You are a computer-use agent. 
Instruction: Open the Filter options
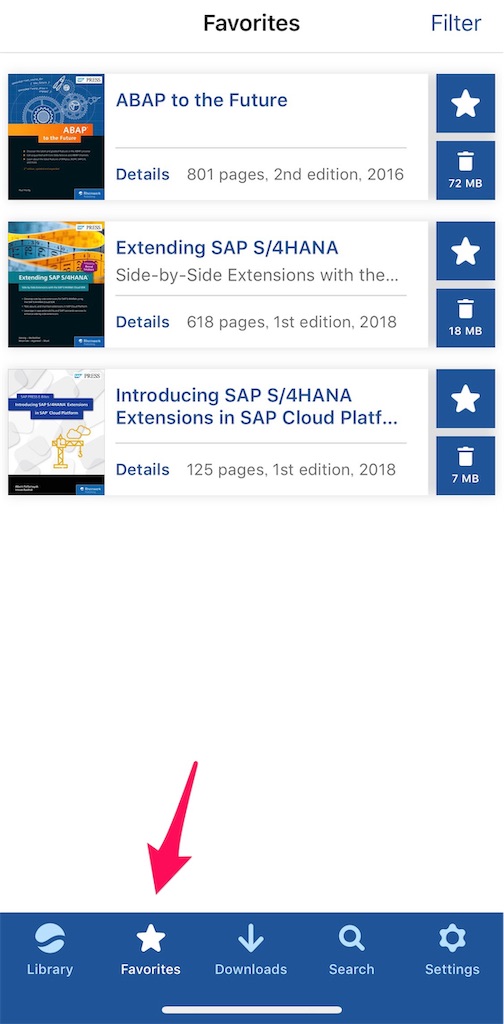coord(456,23)
